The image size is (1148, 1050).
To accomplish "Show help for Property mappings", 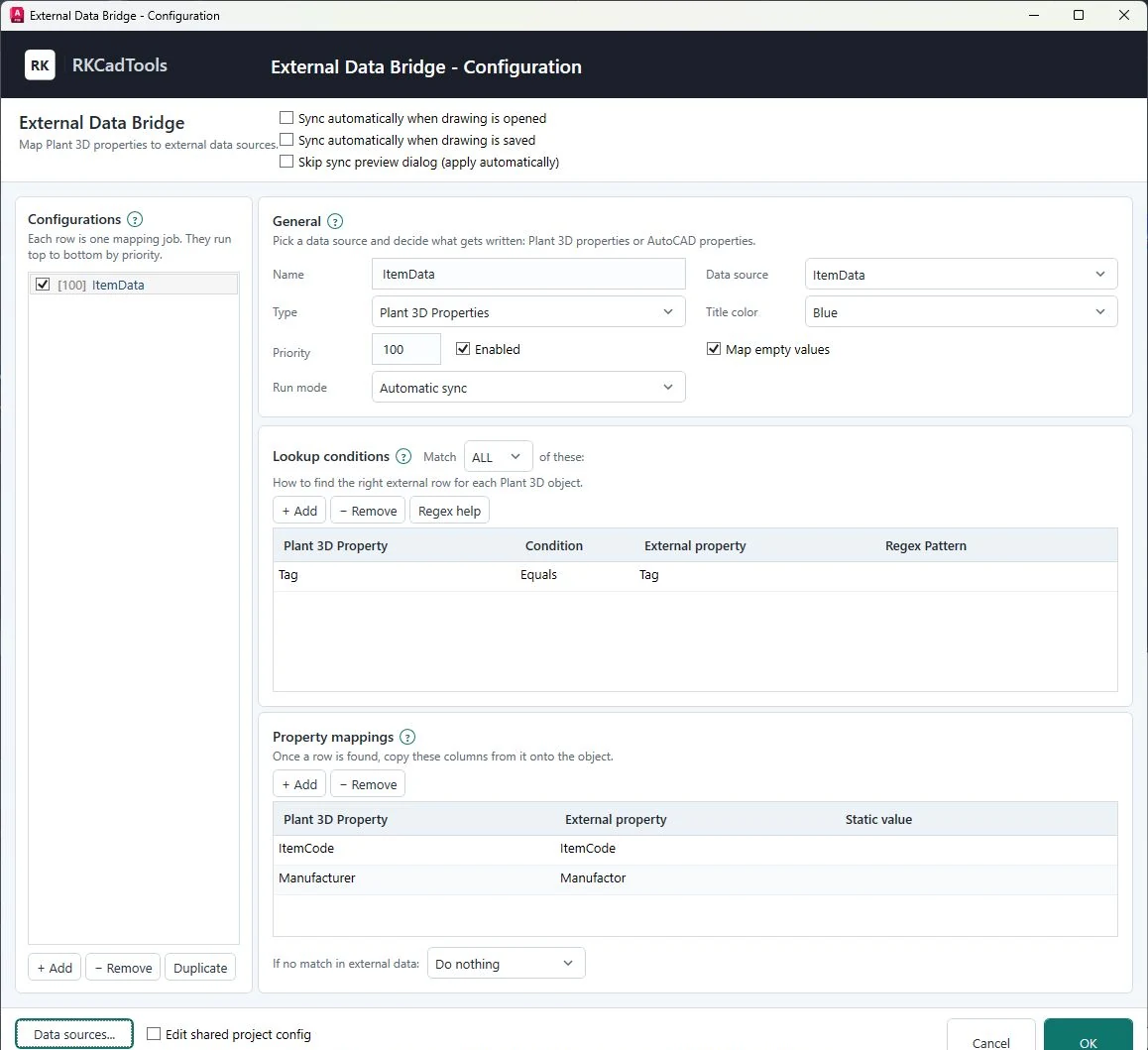I will click(x=407, y=737).
